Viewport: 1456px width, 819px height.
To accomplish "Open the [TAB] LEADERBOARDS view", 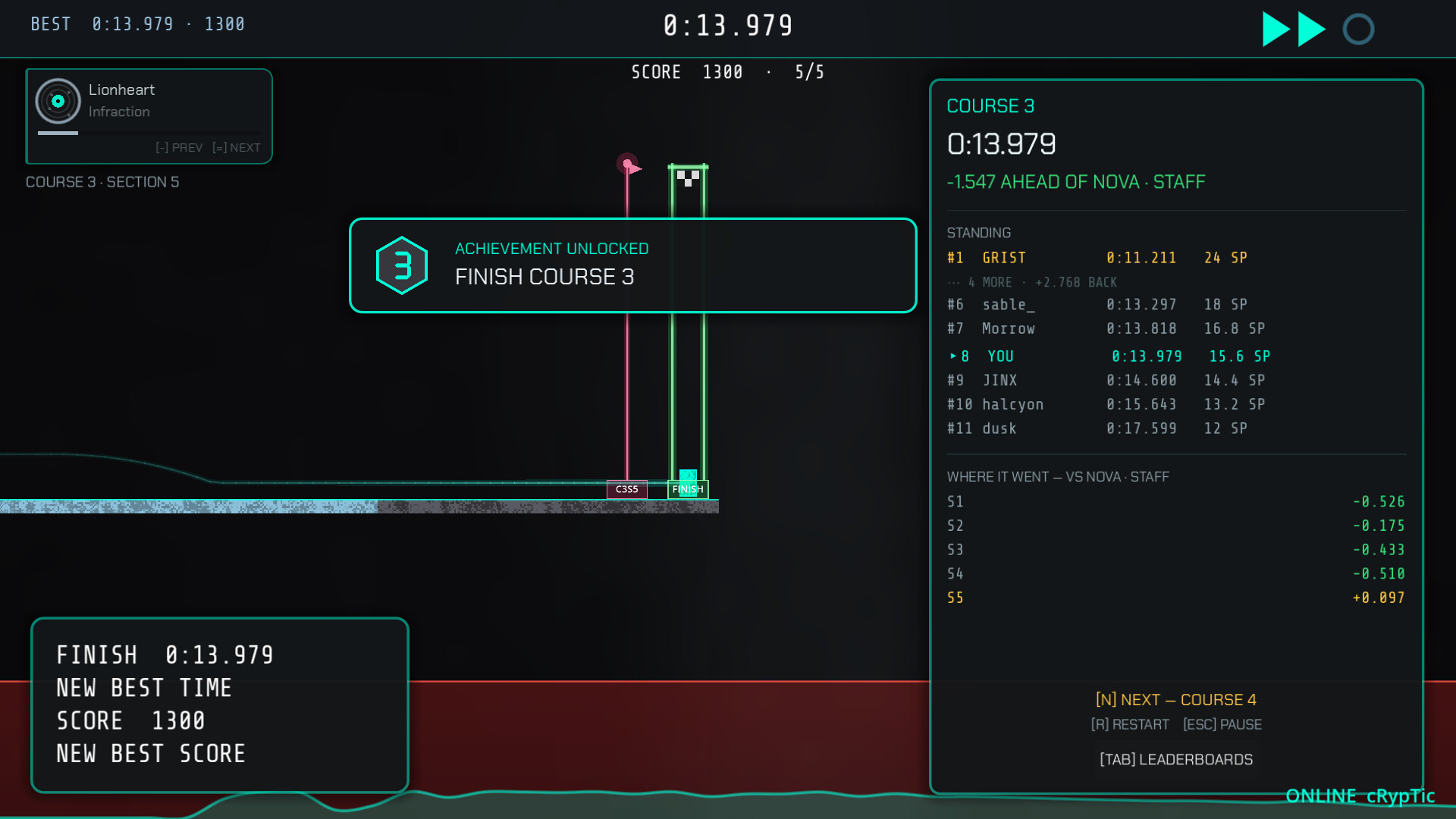I will click(x=1176, y=759).
